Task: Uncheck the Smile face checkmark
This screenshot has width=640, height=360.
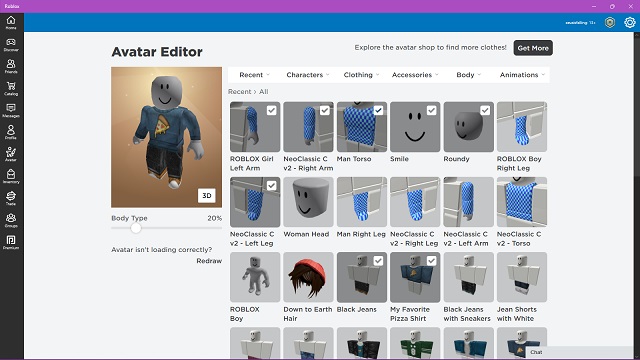Action: [431, 110]
